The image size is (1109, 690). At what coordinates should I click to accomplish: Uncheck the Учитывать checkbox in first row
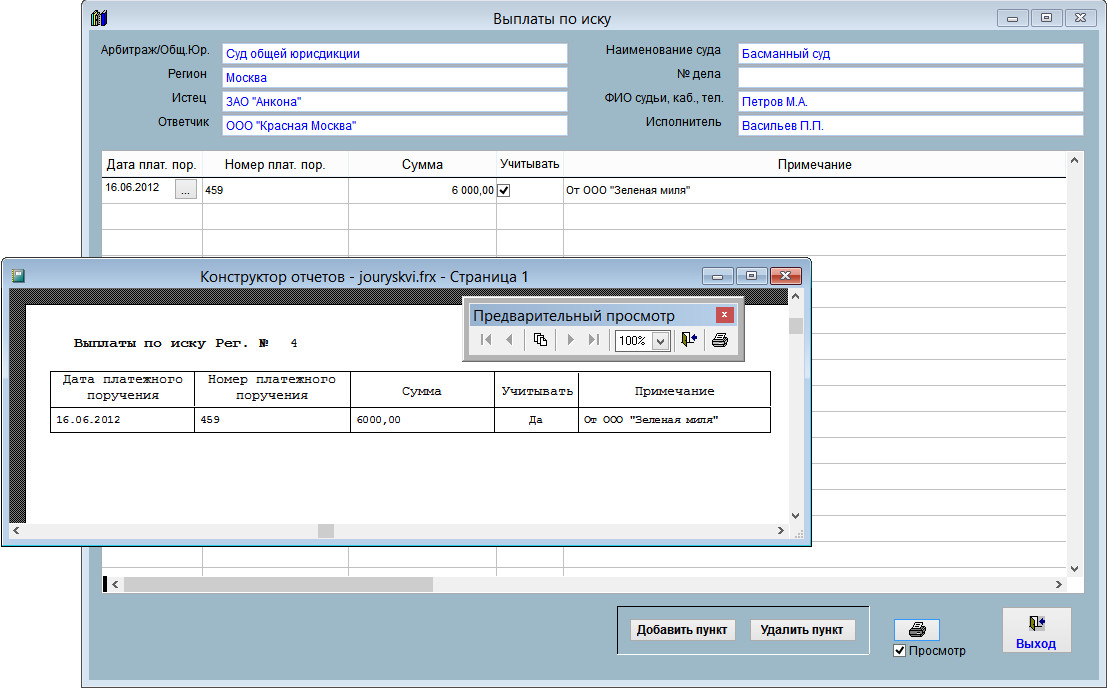(504, 190)
